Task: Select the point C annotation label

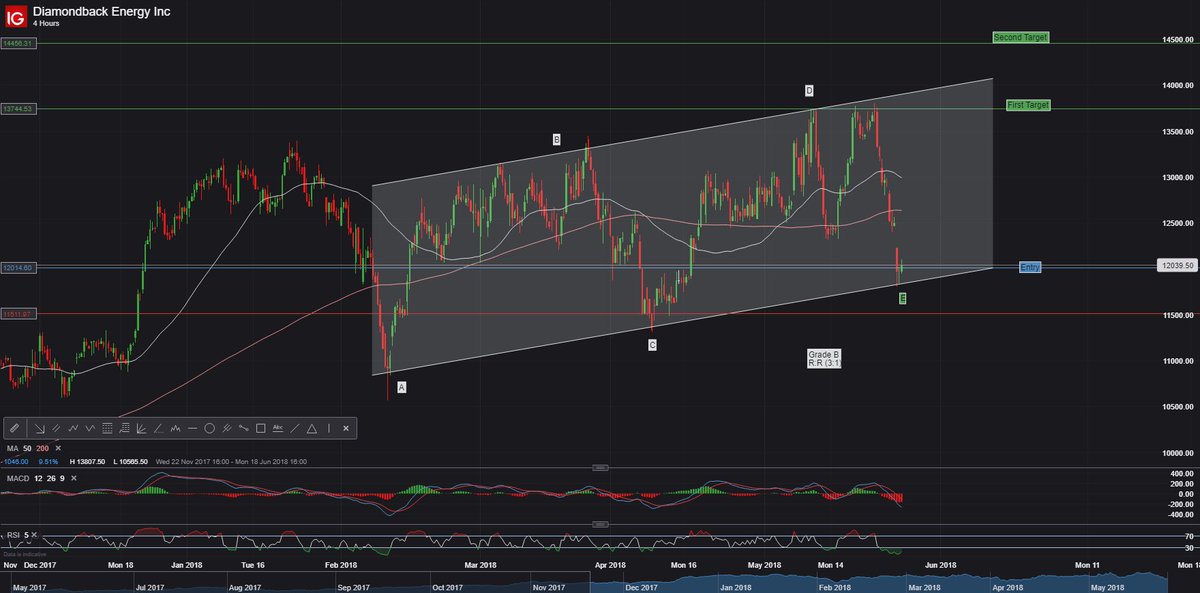Action: [652, 344]
